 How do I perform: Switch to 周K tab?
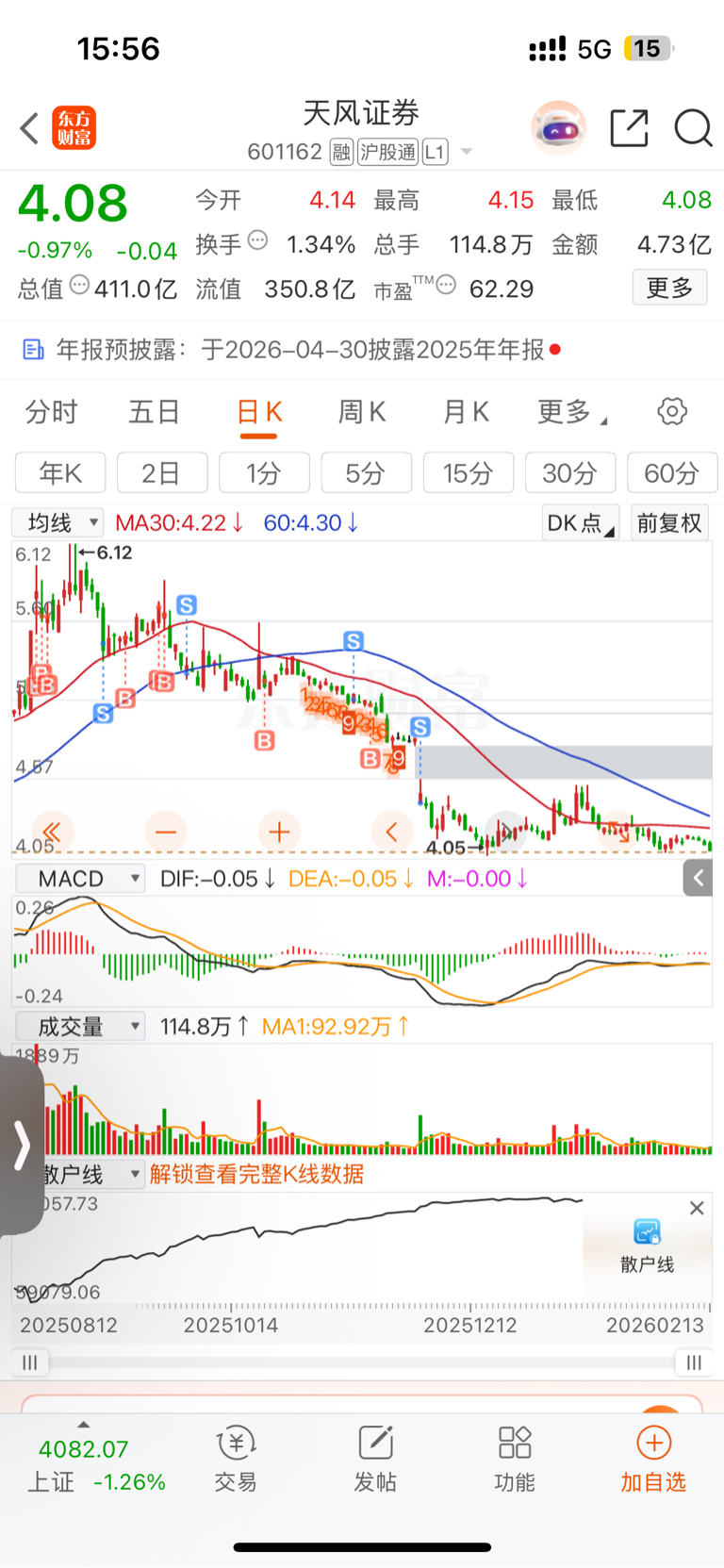pyautogui.click(x=362, y=412)
